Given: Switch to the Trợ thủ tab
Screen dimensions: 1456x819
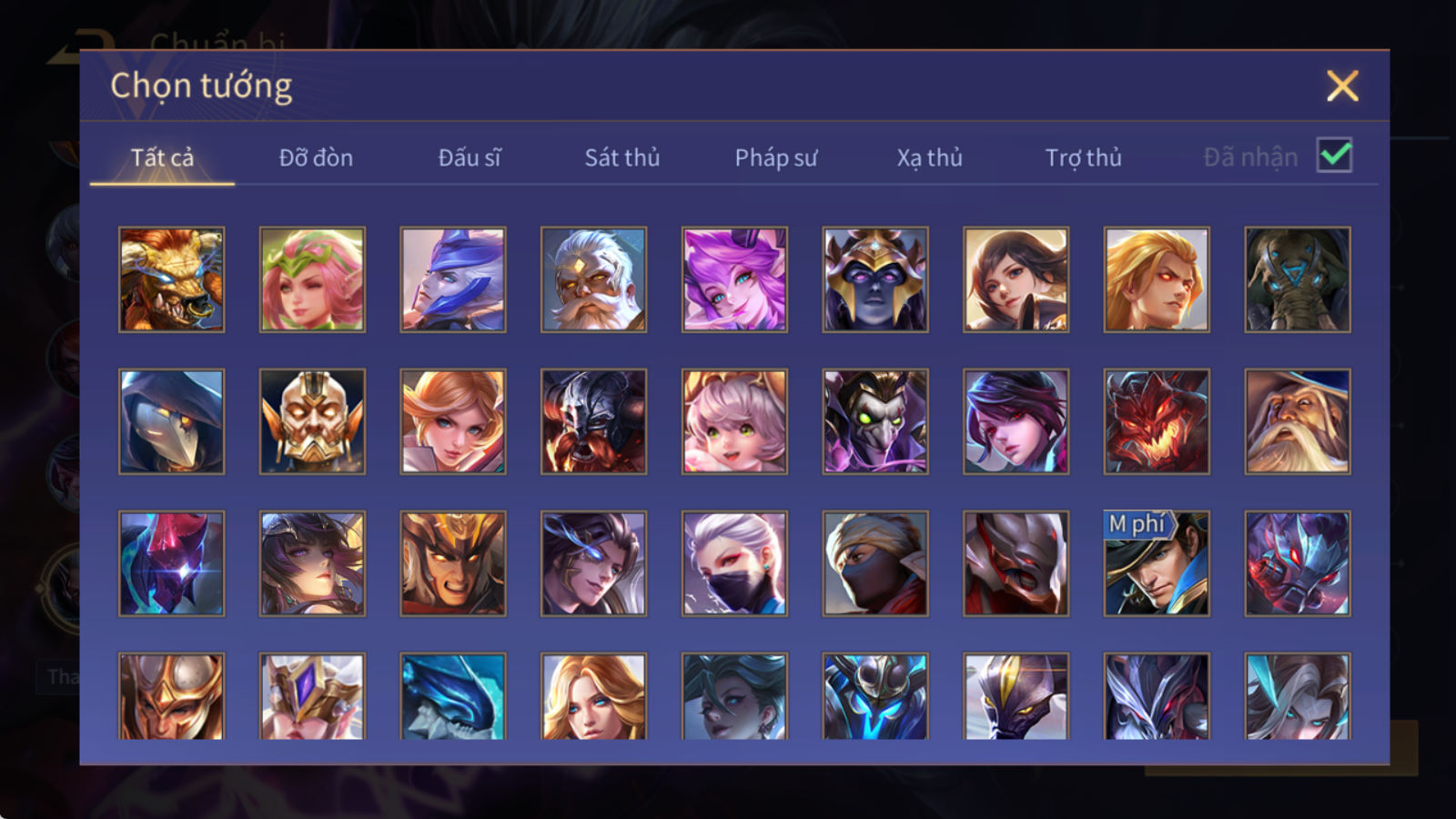Looking at the screenshot, I should click(1083, 157).
